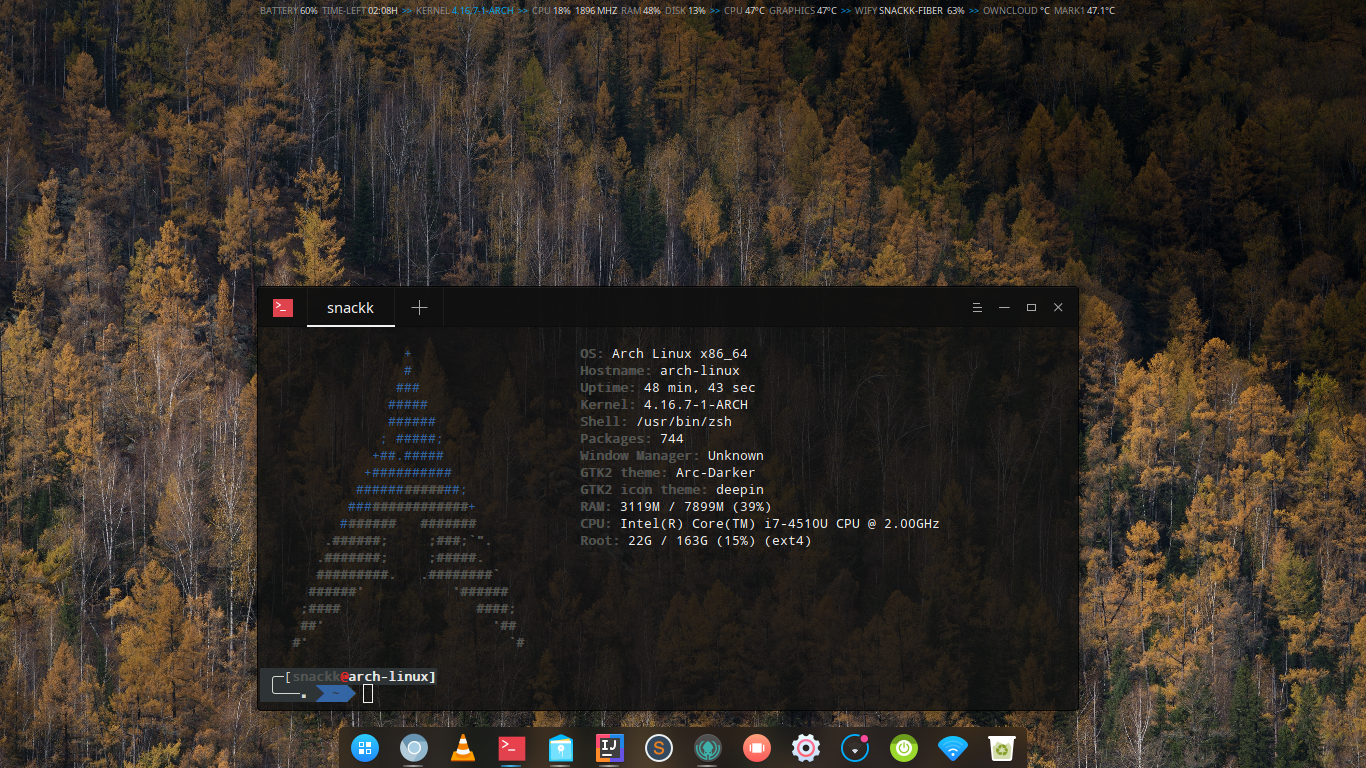
Task: Add a new terminal tab with plus button
Action: [x=419, y=308]
